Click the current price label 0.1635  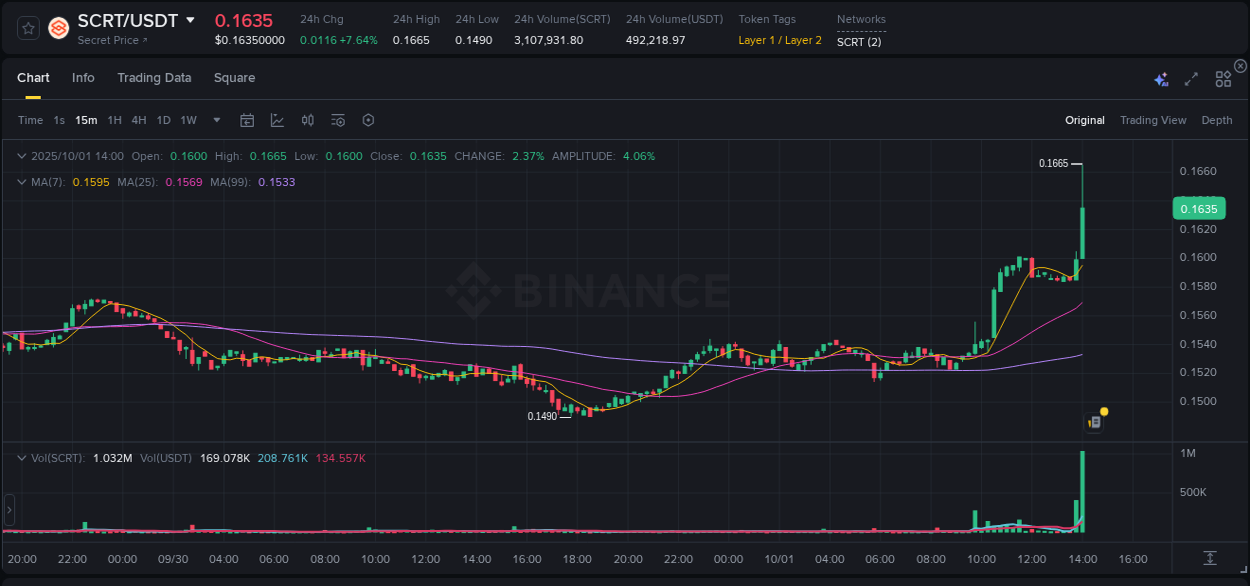[x=1199, y=208]
